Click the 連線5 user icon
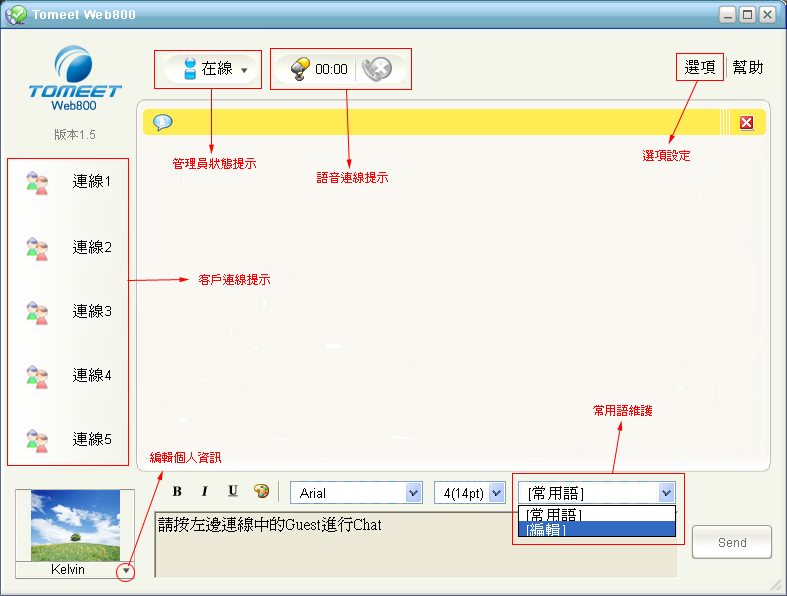 pos(37,440)
